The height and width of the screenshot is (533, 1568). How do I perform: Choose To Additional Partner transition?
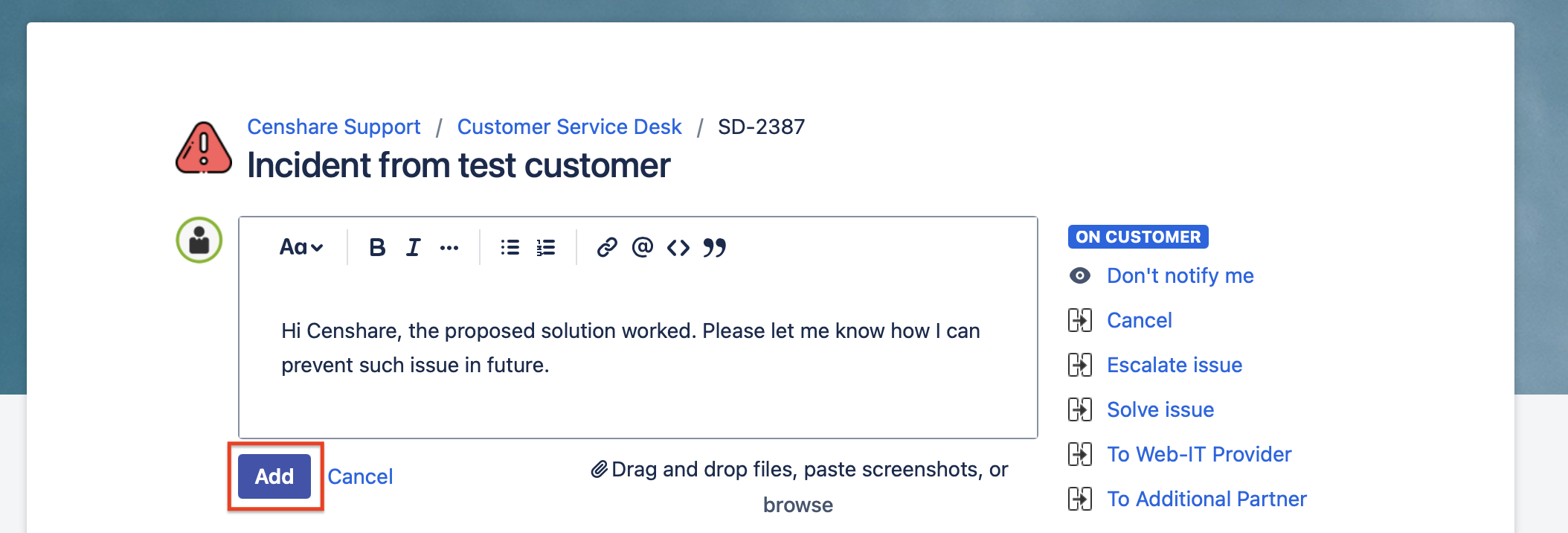click(x=1206, y=499)
